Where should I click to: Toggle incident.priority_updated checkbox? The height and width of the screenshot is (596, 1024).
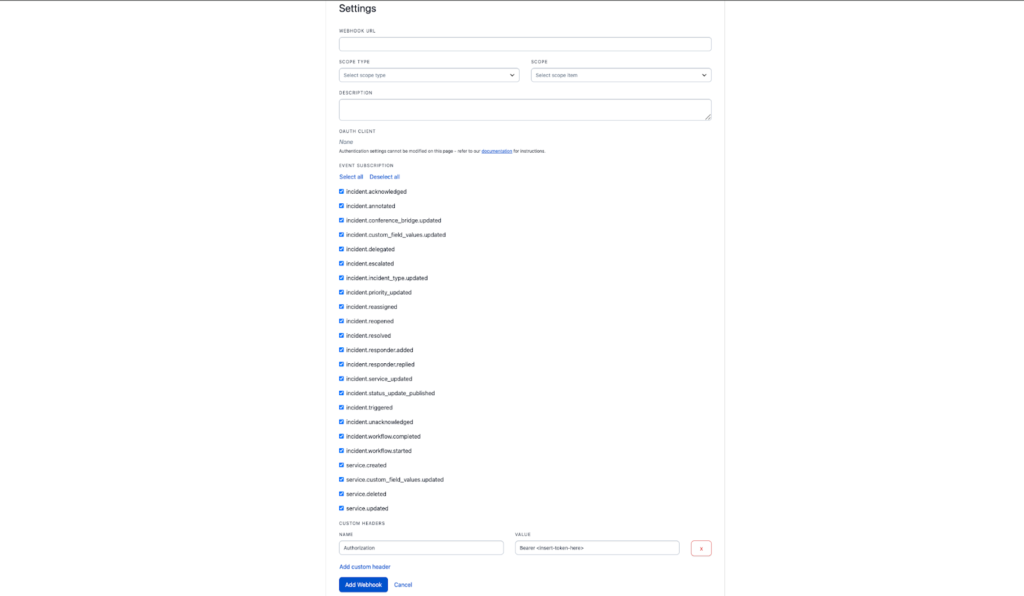[x=342, y=292]
